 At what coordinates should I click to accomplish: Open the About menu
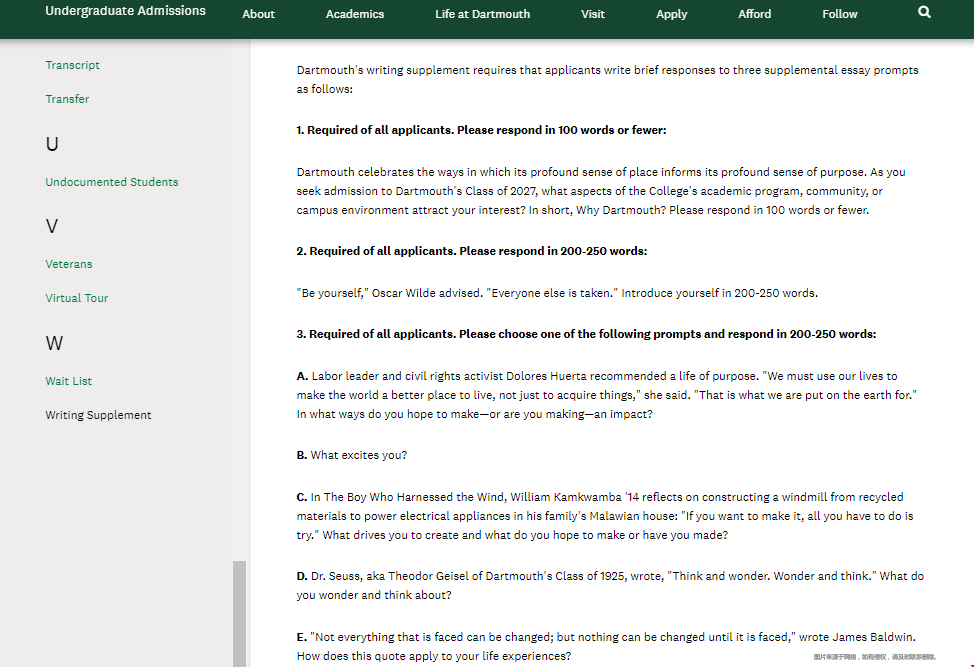258,14
